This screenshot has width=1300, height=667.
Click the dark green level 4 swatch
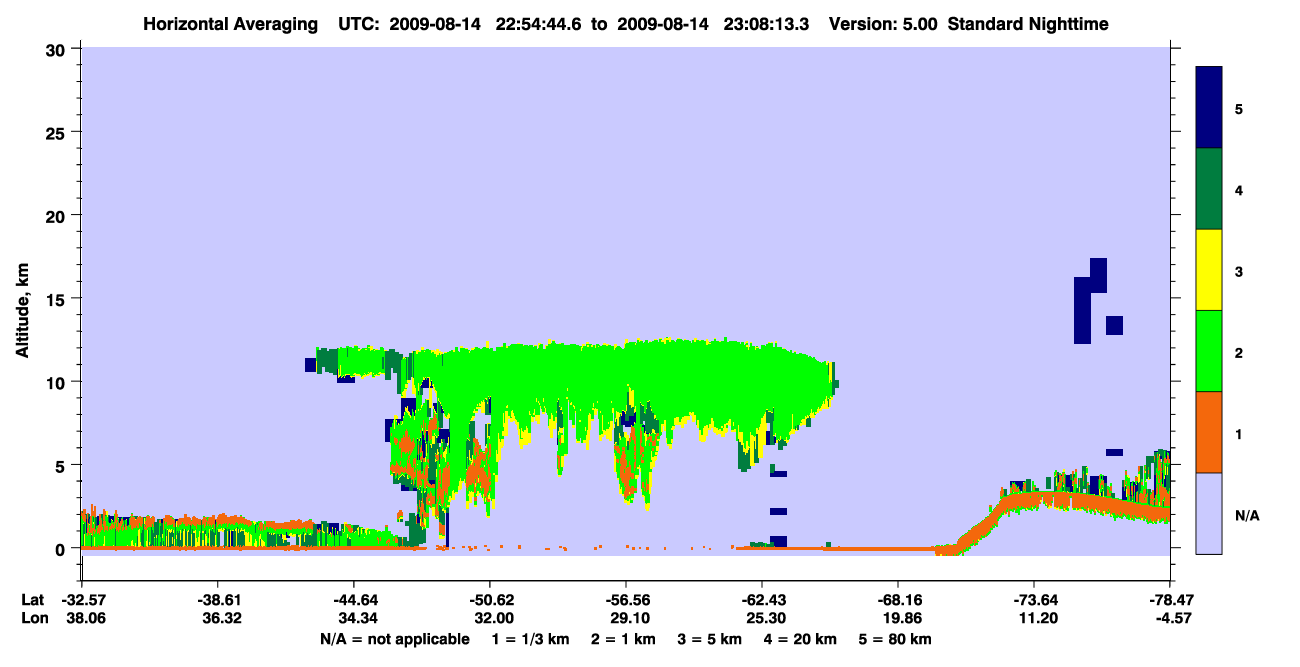pos(1209,189)
